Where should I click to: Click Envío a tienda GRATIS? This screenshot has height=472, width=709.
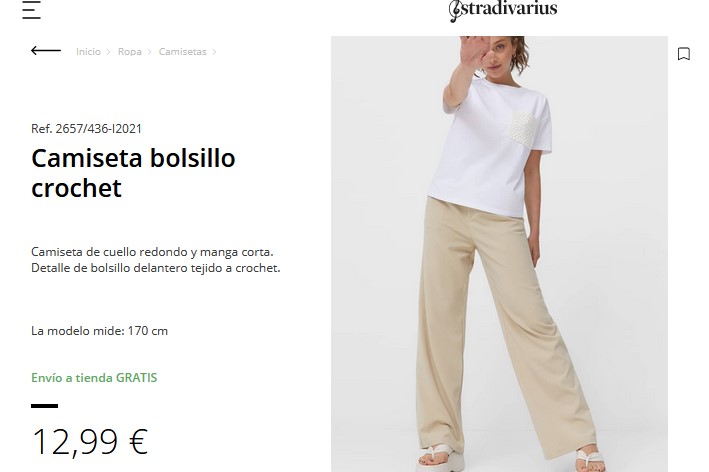[94, 378]
